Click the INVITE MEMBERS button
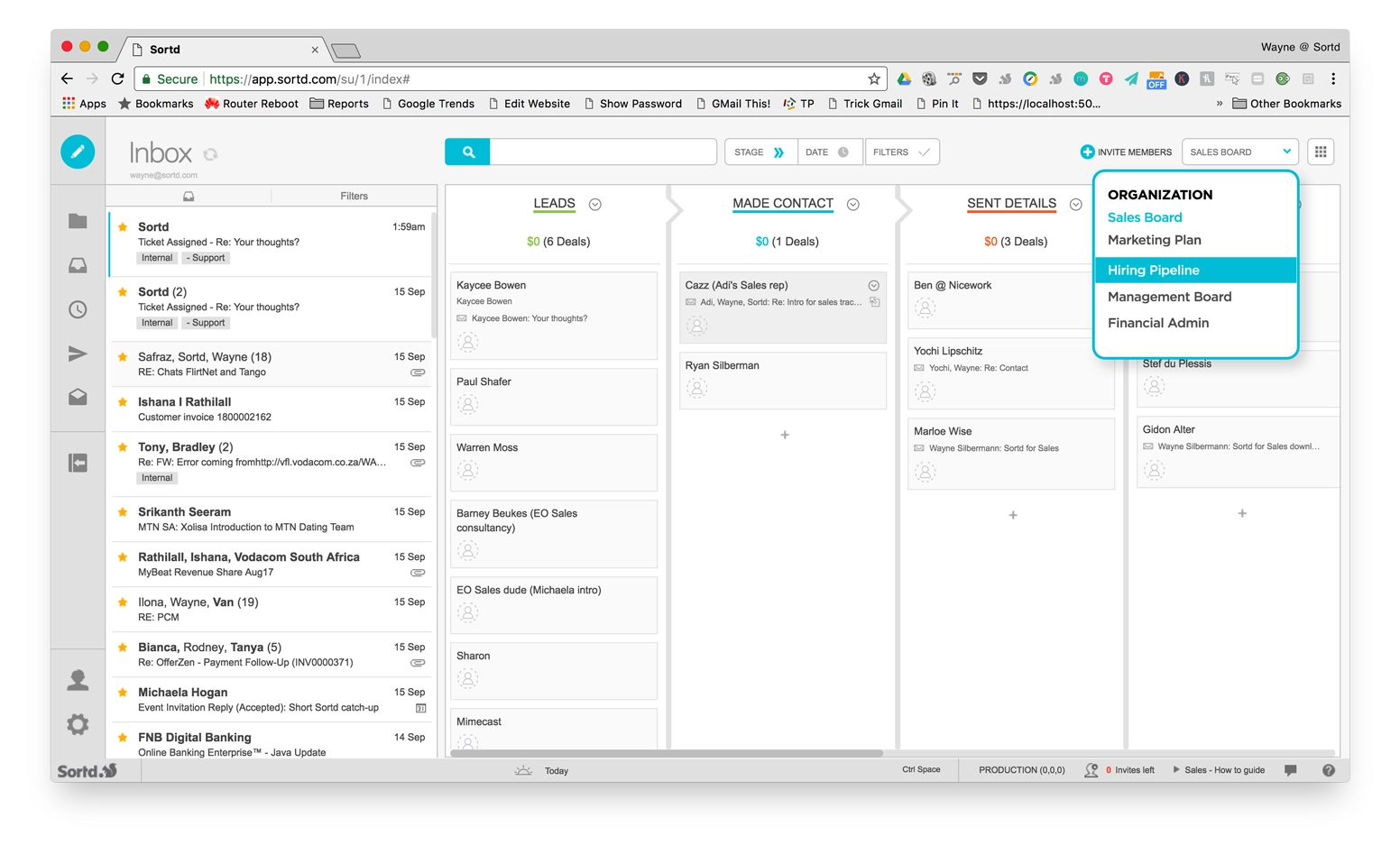Screen dimensions: 1400x854 [x=1126, y=152]
